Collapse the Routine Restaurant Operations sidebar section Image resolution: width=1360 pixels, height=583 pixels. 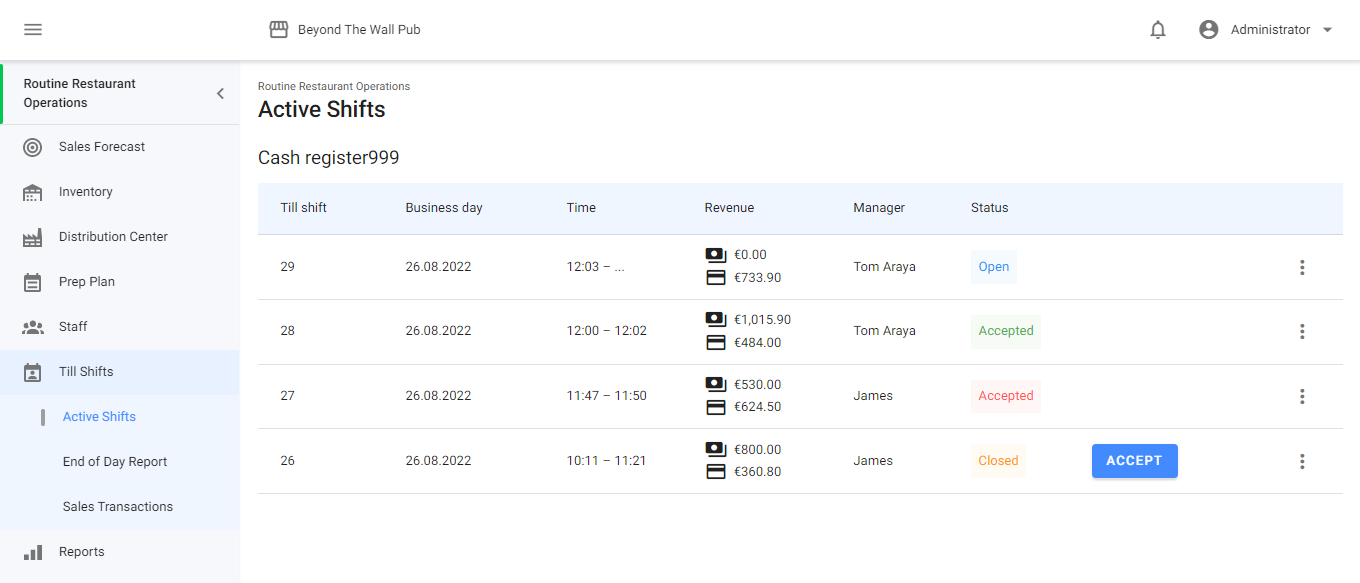tap(220, 94)
